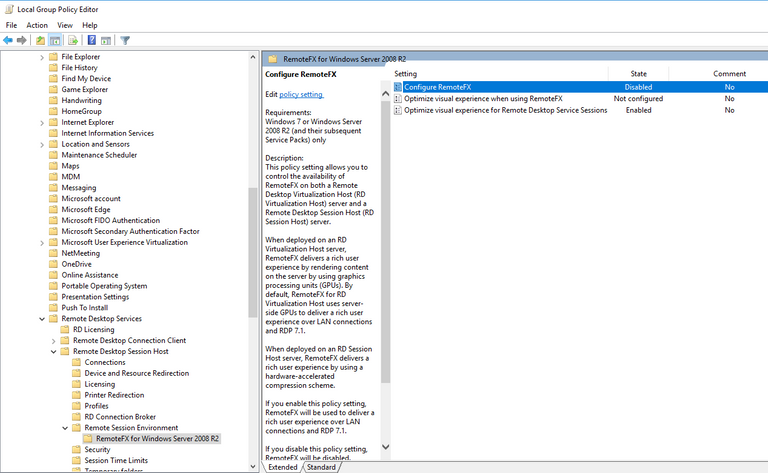Click description pane scroll up arrow

[385, 94]
